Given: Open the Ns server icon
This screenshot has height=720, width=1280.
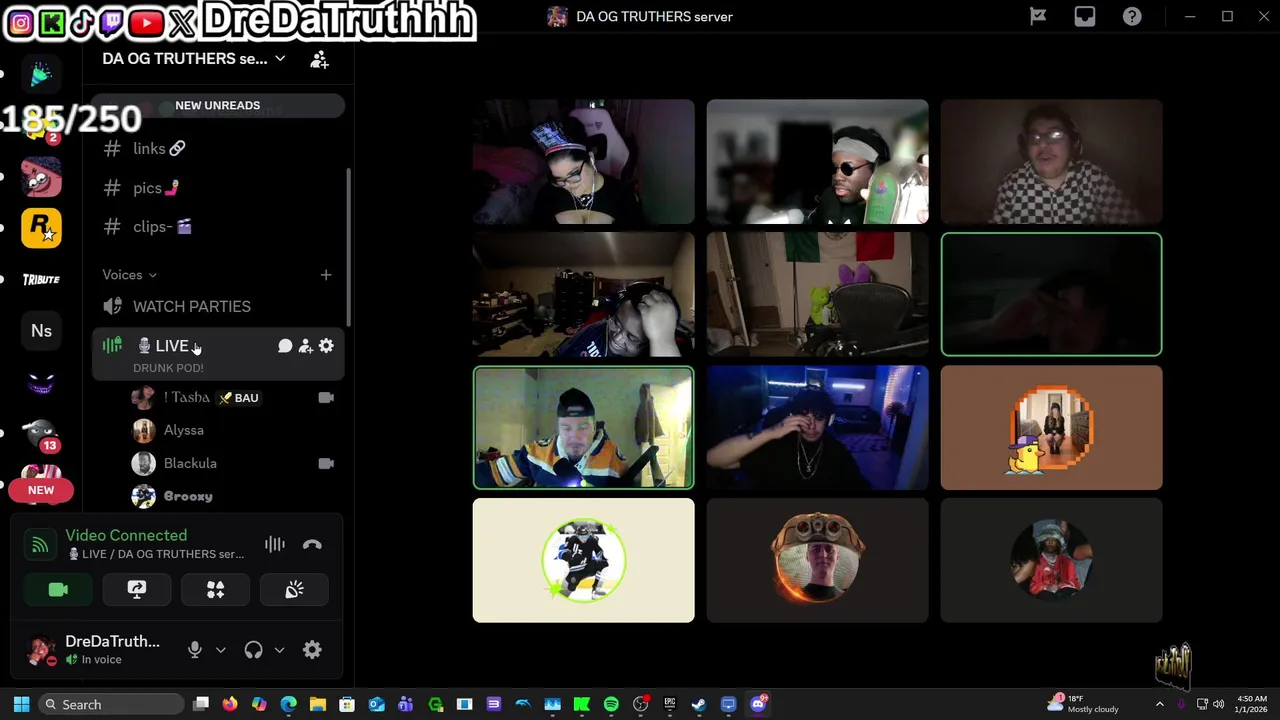Looking at the screenshot, I should point(41,331).
